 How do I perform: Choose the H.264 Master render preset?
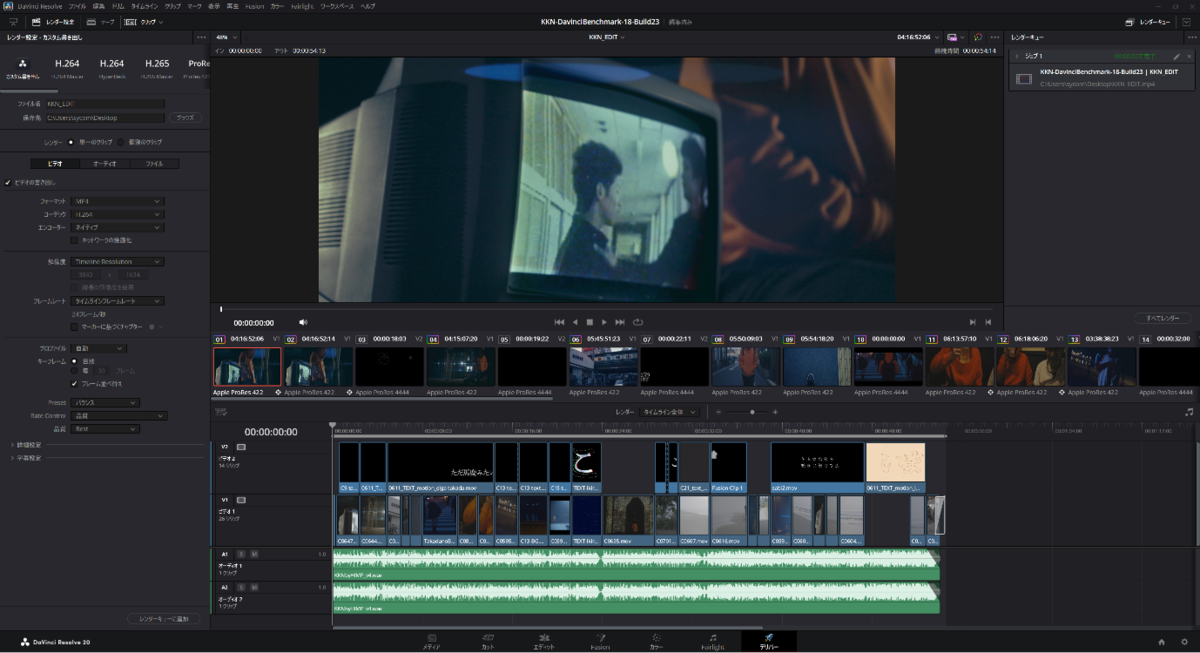[x=67, y=68]
